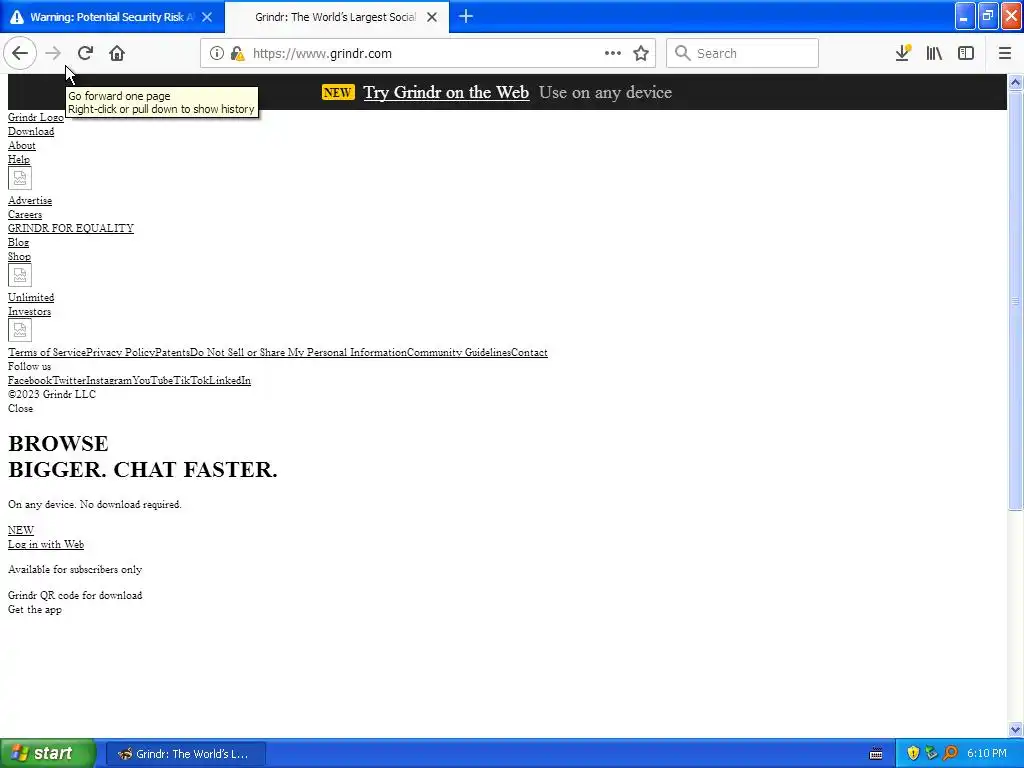Image resolution: width=1024 pixels, height=768 pixels.
Task: Open the Shop link
Action: tap(19, 256)
